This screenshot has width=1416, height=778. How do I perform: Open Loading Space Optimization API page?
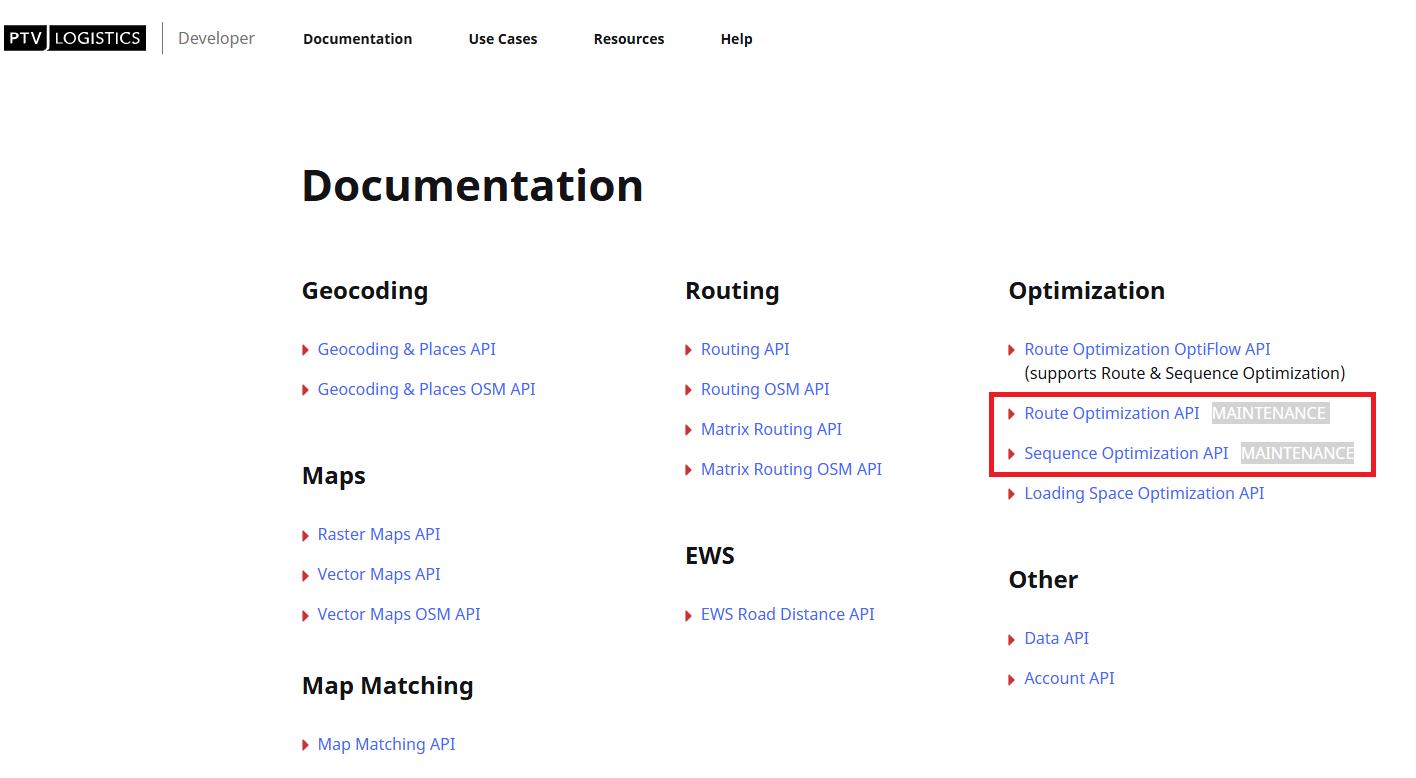coord(1144,493)
